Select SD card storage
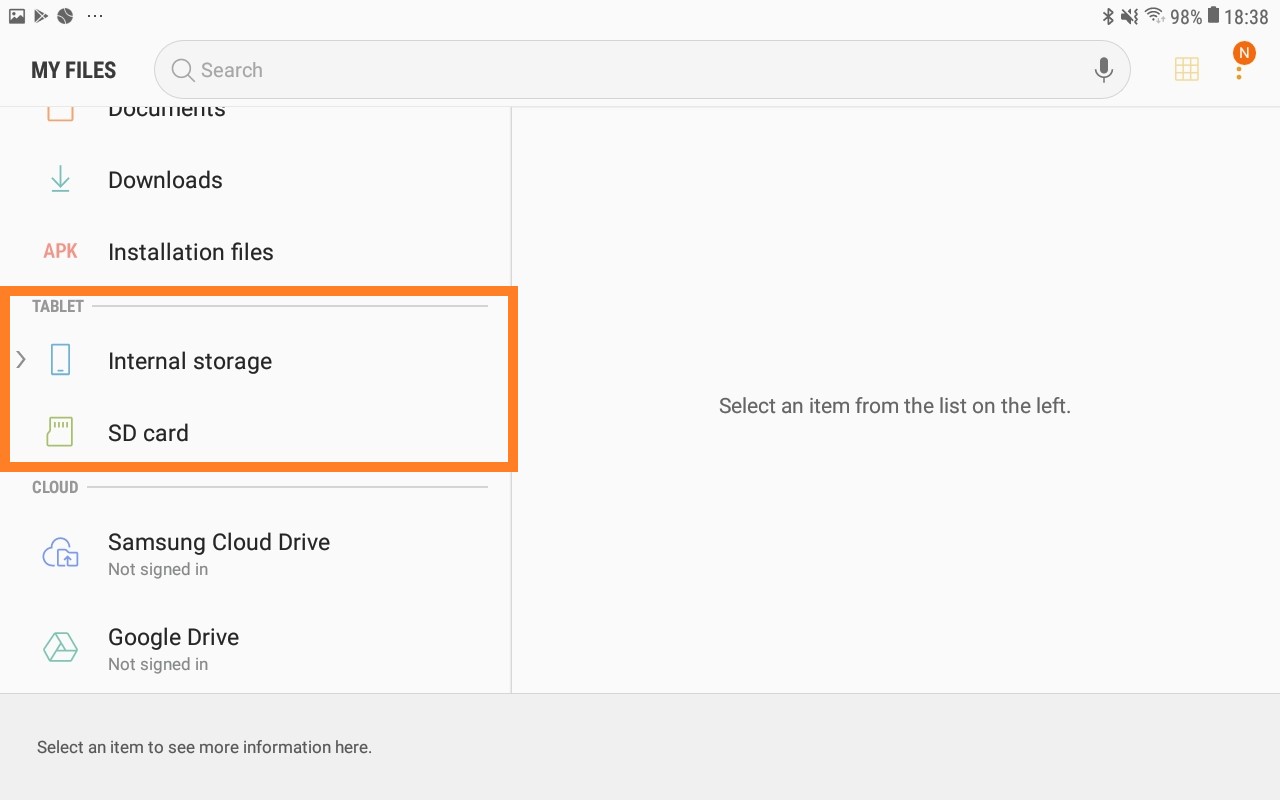Viewport: 1280px width, 800px height. (148, 433)
